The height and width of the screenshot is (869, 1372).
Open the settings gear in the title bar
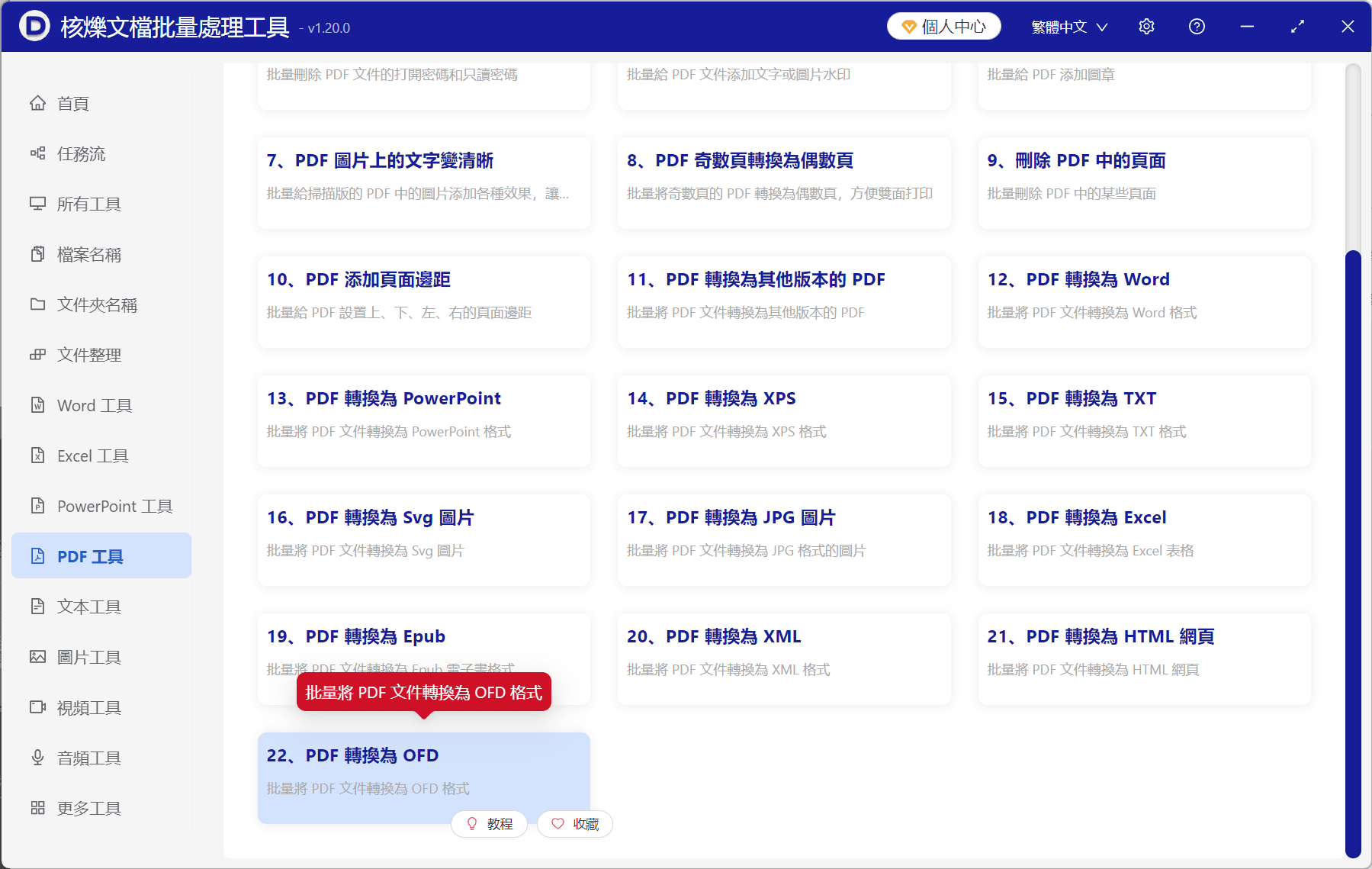pyautogui.click(x=1146, y=26)
